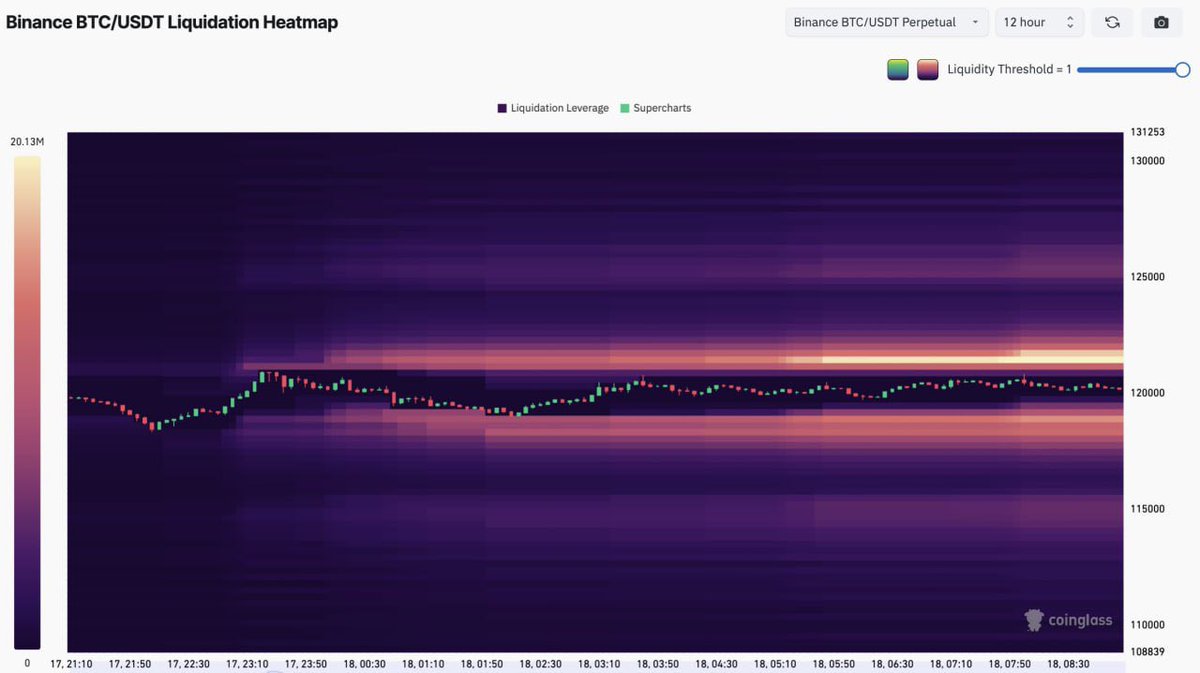The image size is (1200, 673).
Task: Select the pink-purple color scheme swatch
Action: 928,70
